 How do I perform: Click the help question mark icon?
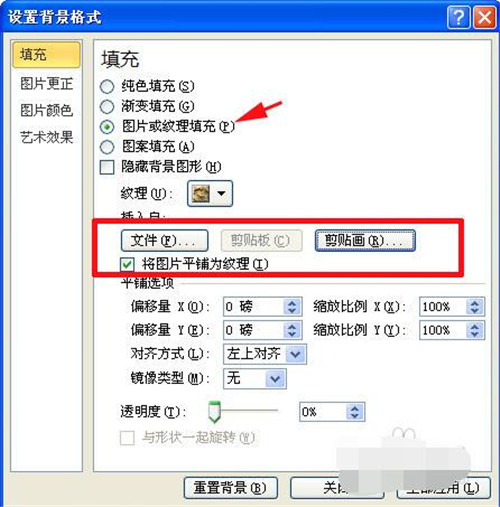tap(459, 18)
